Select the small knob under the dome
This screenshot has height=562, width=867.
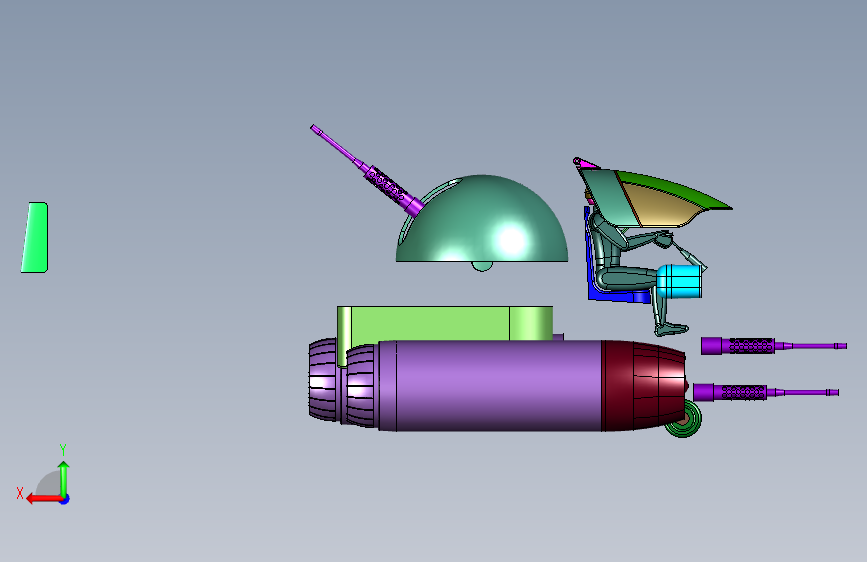coord(482,266)
